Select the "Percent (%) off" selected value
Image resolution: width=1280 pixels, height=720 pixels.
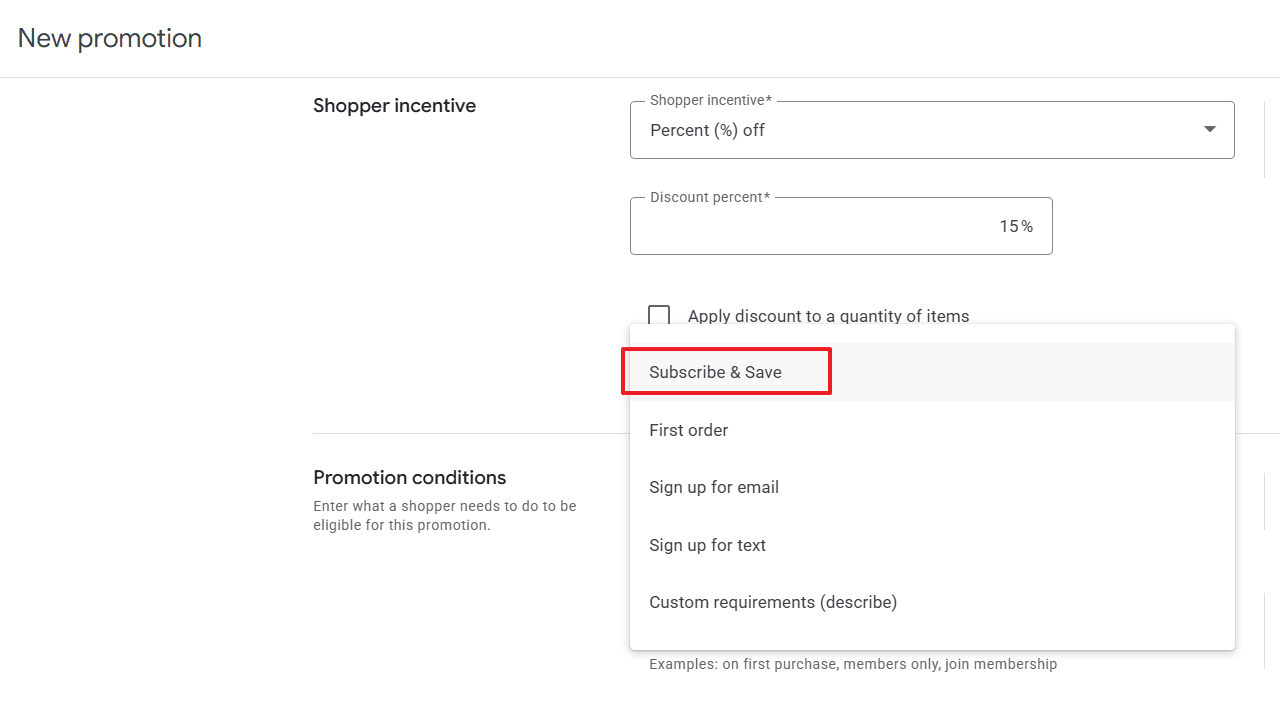707,130
